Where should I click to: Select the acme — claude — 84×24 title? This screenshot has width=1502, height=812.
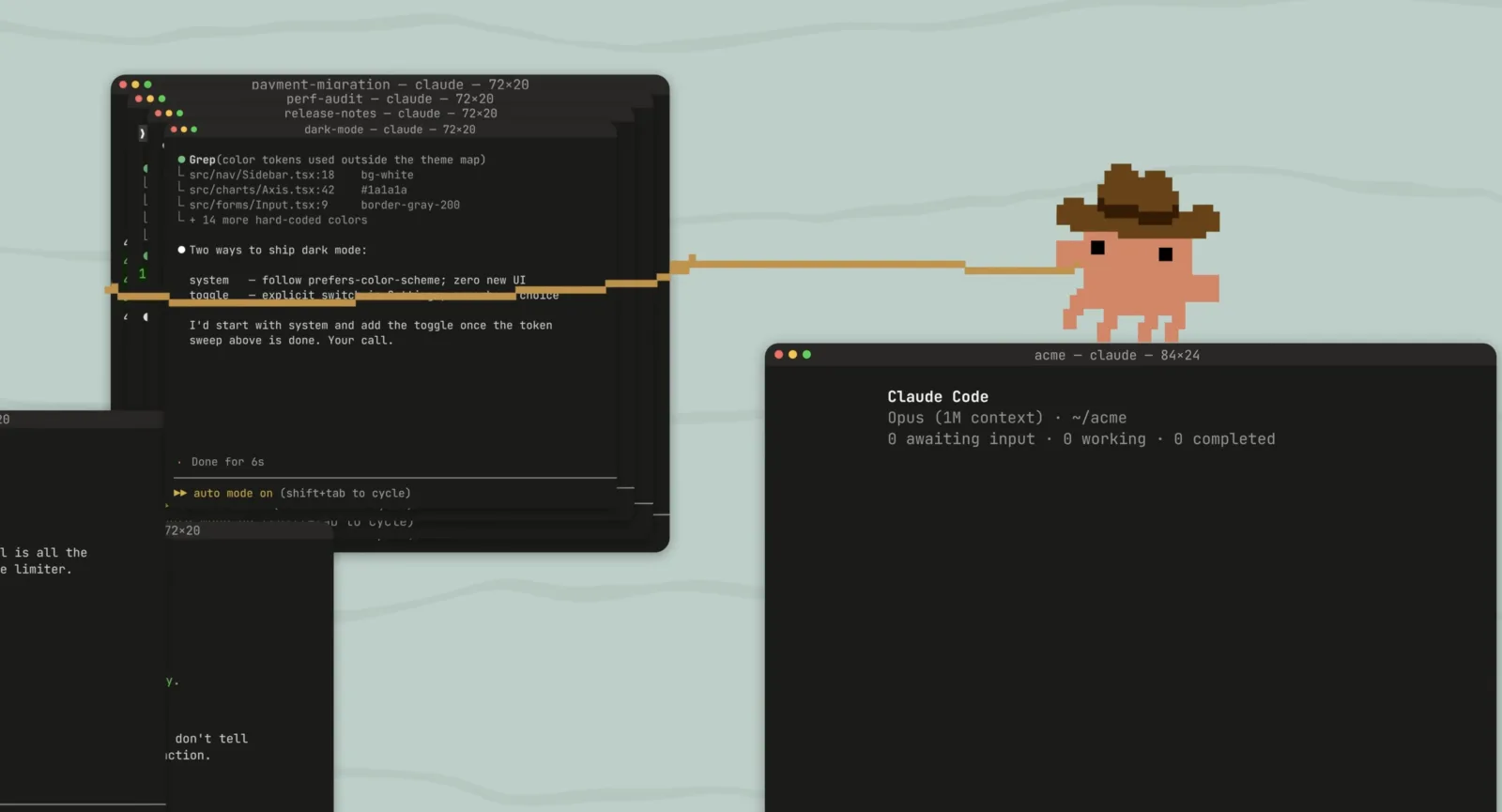point(1117,355)
